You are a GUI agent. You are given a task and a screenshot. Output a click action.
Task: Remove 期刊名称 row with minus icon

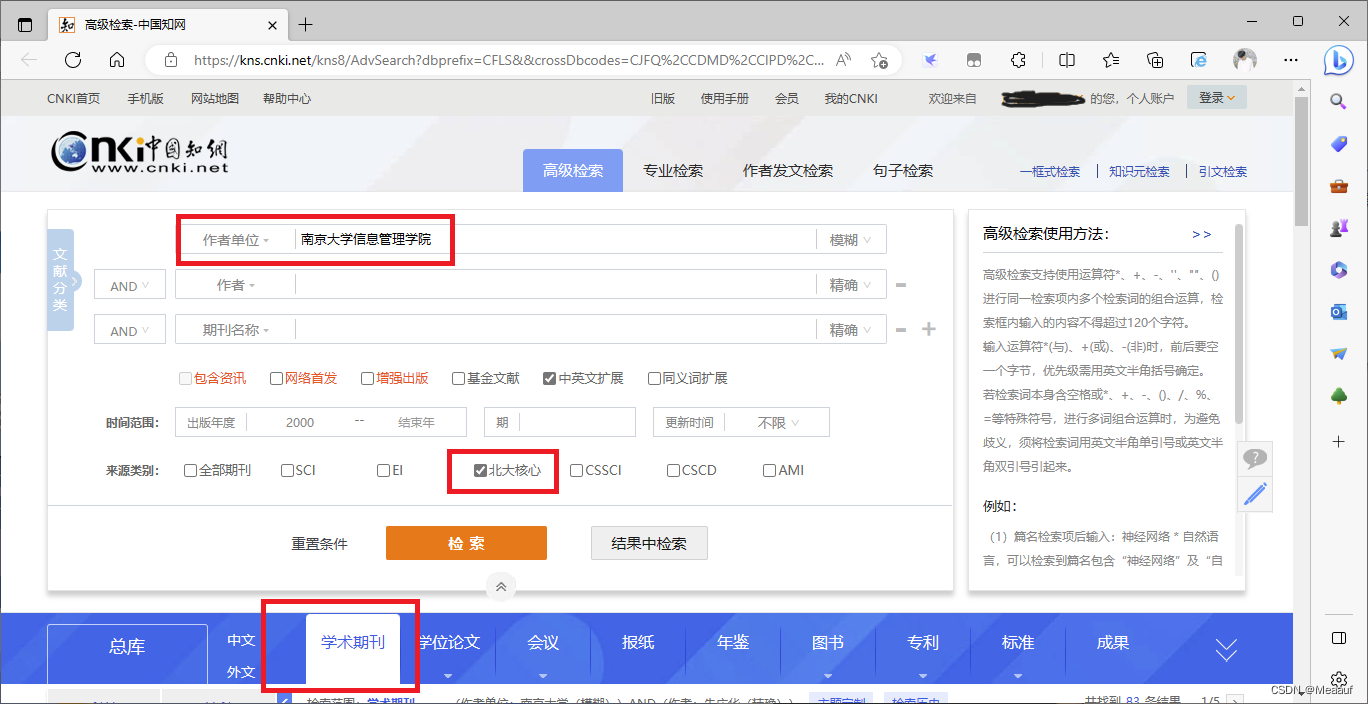tap(901, 330)
